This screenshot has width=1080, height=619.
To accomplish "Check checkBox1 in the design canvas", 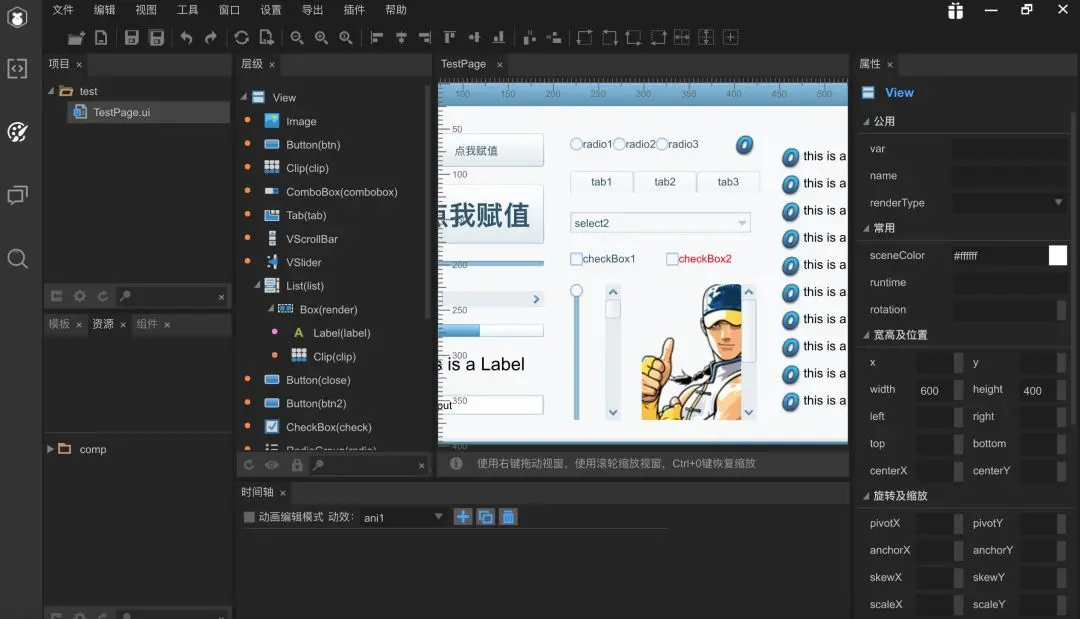I will 576,259.
